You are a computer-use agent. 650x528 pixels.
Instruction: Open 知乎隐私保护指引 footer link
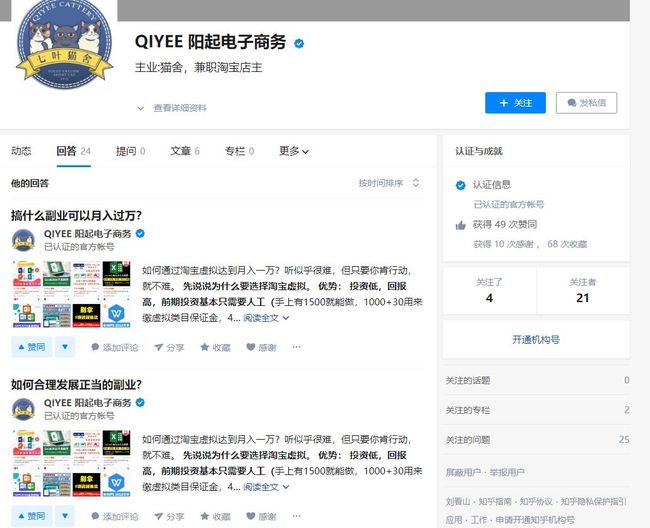coord(594,501)
